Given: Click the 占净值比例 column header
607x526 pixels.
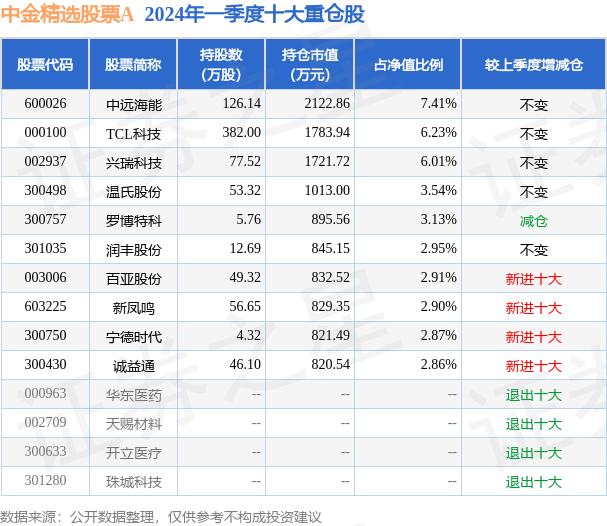Looking at the screenshot, I should [x=408, y=65].
